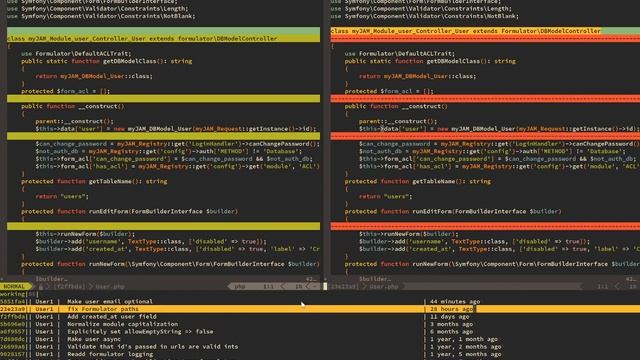This screenshot has height=360, width=640.
Task: Click the Constraints\NotBlank use line in right pane
Action: pyautogui.click(x=424, y=16)
